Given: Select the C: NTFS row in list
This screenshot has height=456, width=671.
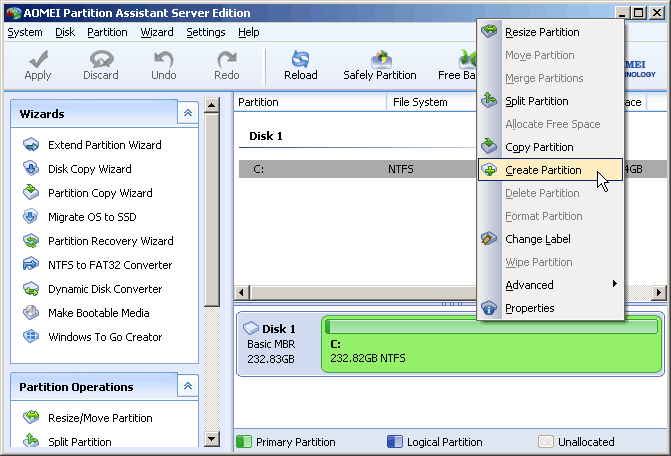Looking at the screenshot, I should (x=452, y=169).
